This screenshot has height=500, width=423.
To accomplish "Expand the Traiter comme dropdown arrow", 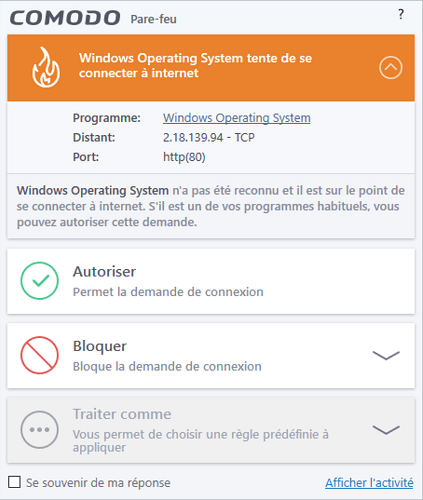I will (x=386, y=430).
